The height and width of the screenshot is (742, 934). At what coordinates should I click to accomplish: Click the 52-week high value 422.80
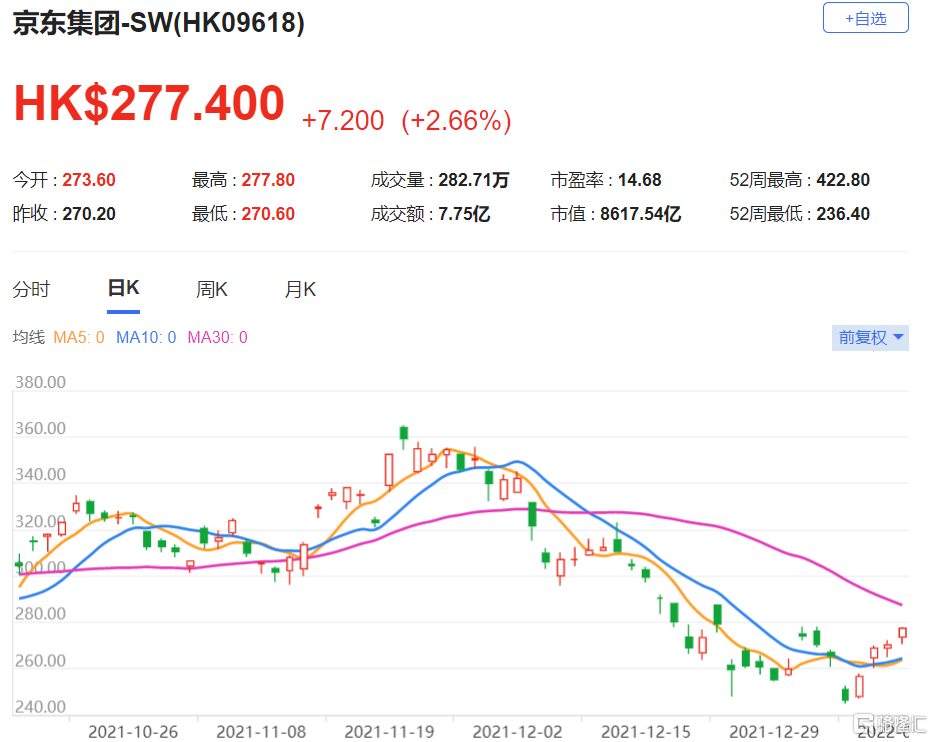point(843,180)
